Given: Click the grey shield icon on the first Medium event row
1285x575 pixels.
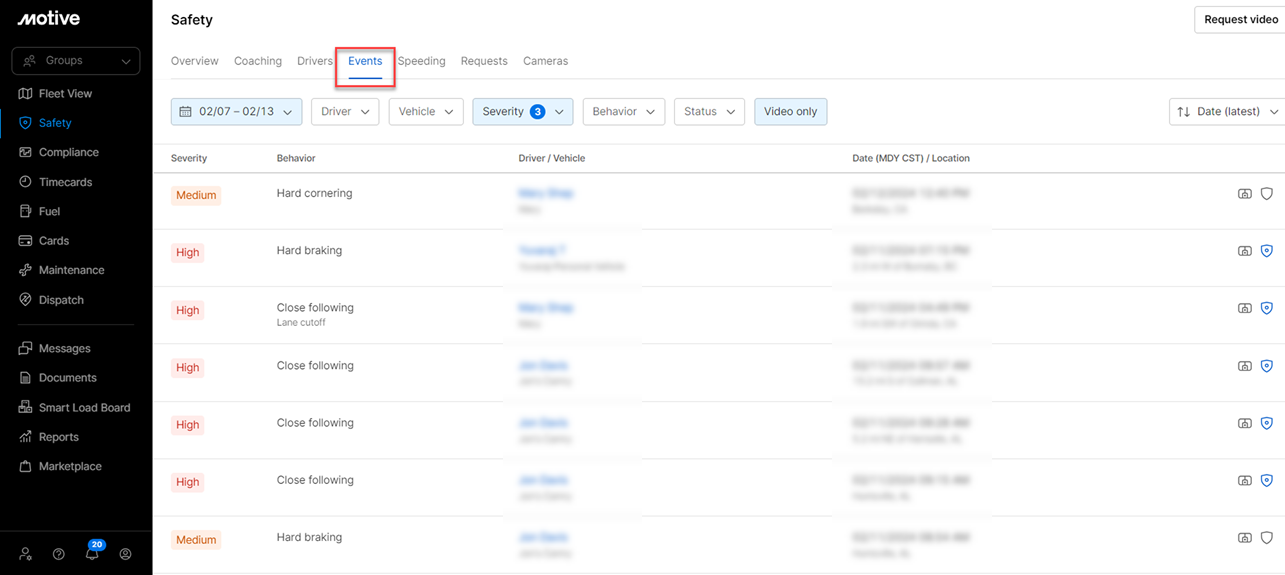Looking at the screenshot, I should click(x=1266, y=194).
